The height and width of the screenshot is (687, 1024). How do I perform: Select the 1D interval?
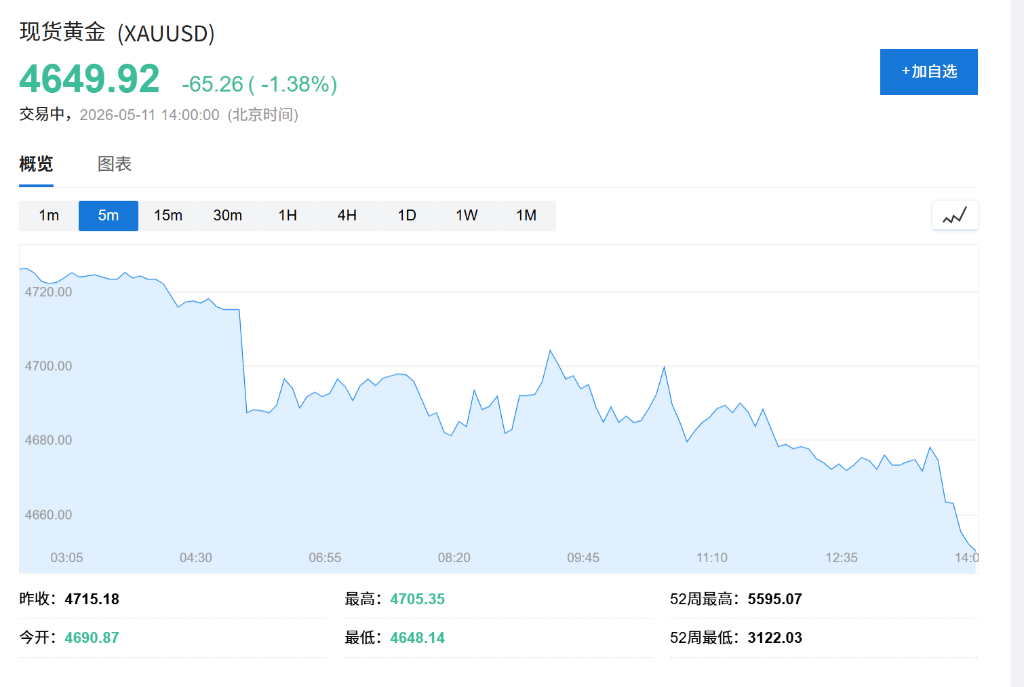pyautogui.click(x=407, y=216)
